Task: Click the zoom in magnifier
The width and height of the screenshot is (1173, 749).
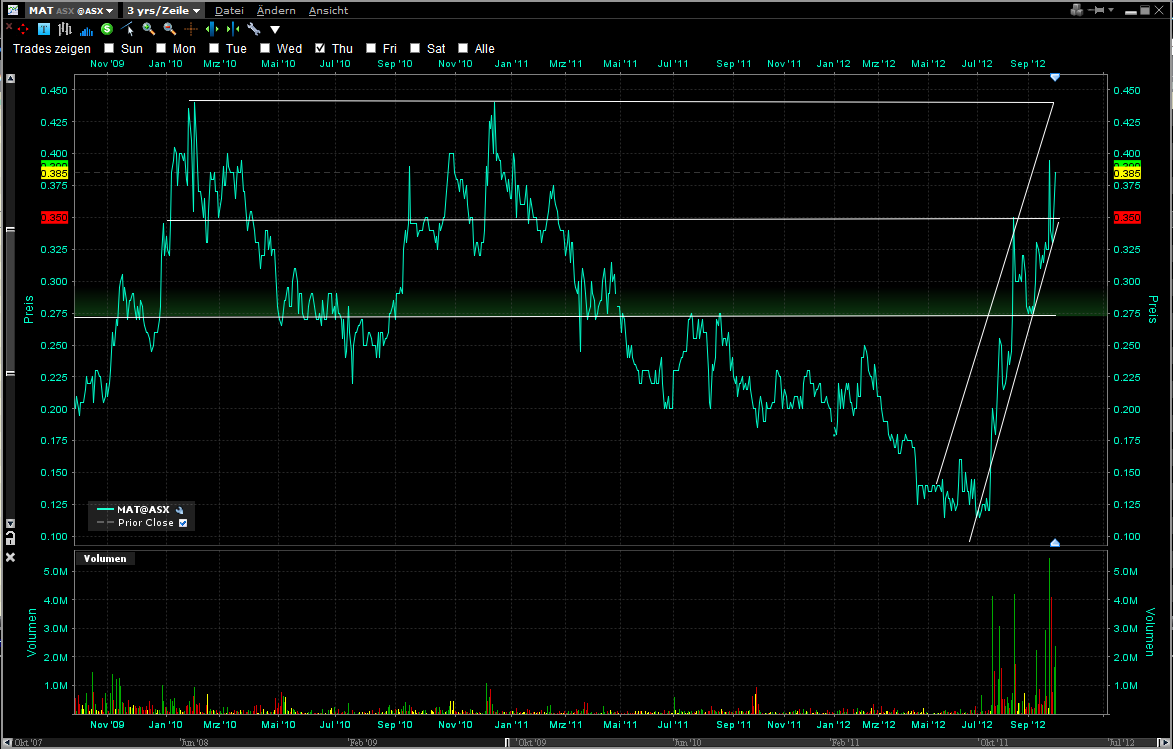Action: point(149,29)
